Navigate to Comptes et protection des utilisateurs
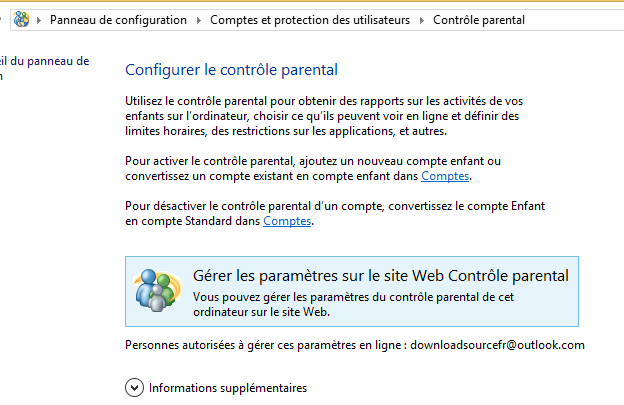624x405 pixels. (310, 20)
